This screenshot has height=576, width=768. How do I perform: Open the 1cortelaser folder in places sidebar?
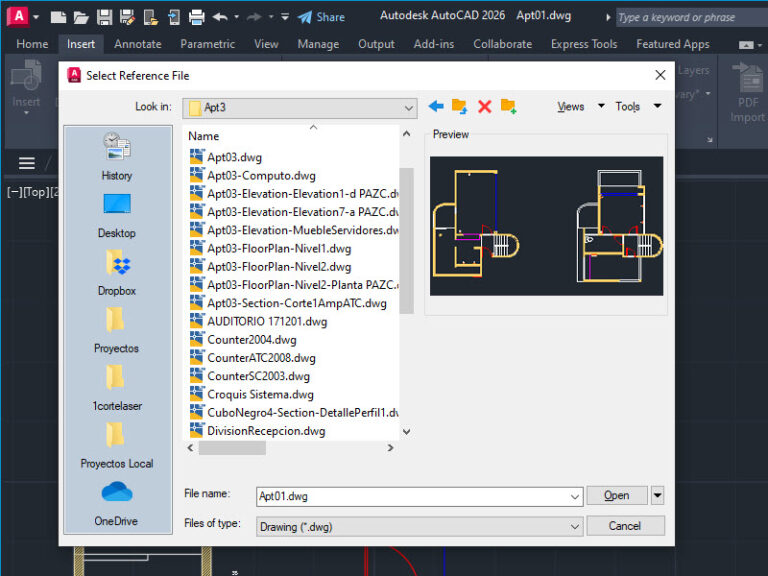[117, 388]
